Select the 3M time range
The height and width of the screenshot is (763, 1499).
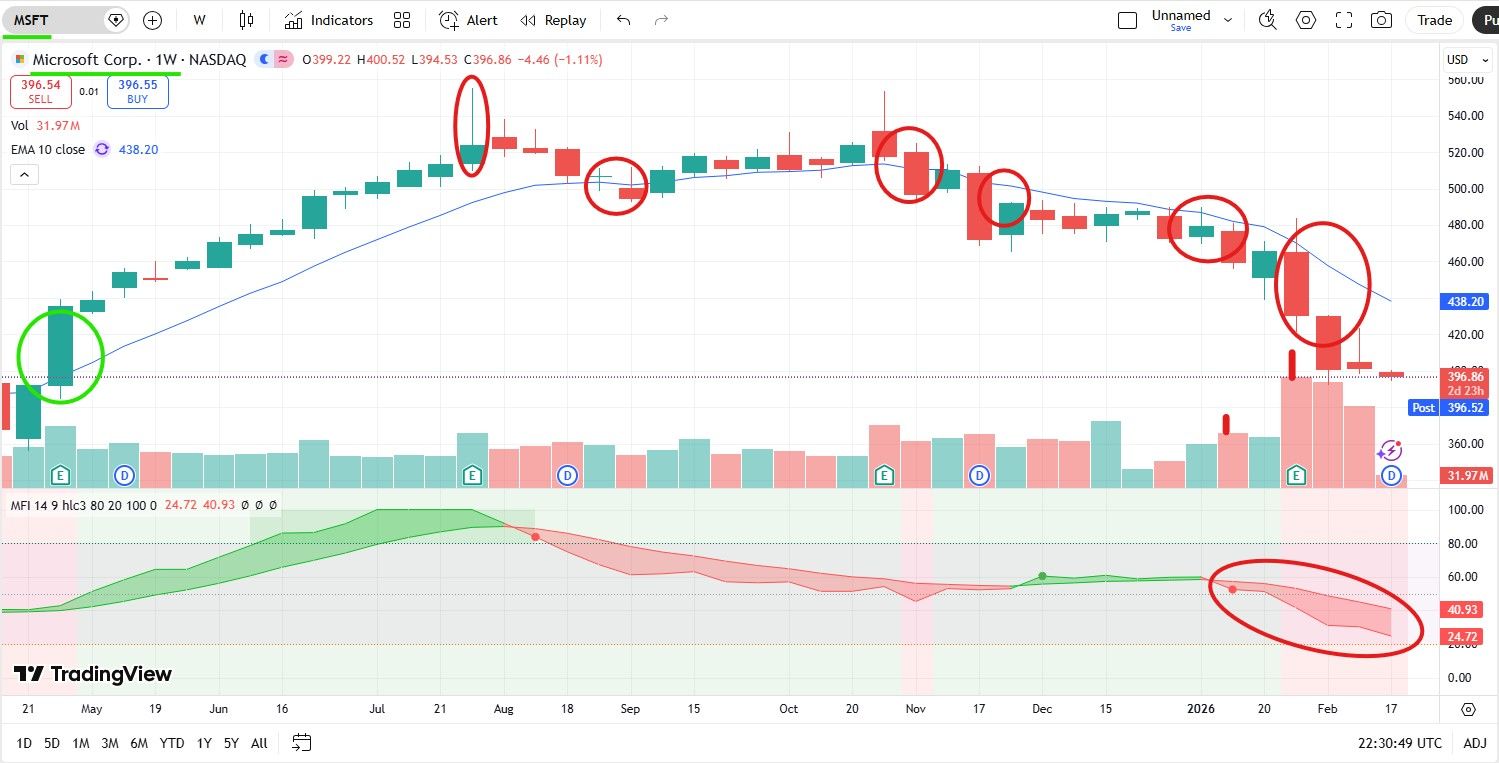point(110,743)
